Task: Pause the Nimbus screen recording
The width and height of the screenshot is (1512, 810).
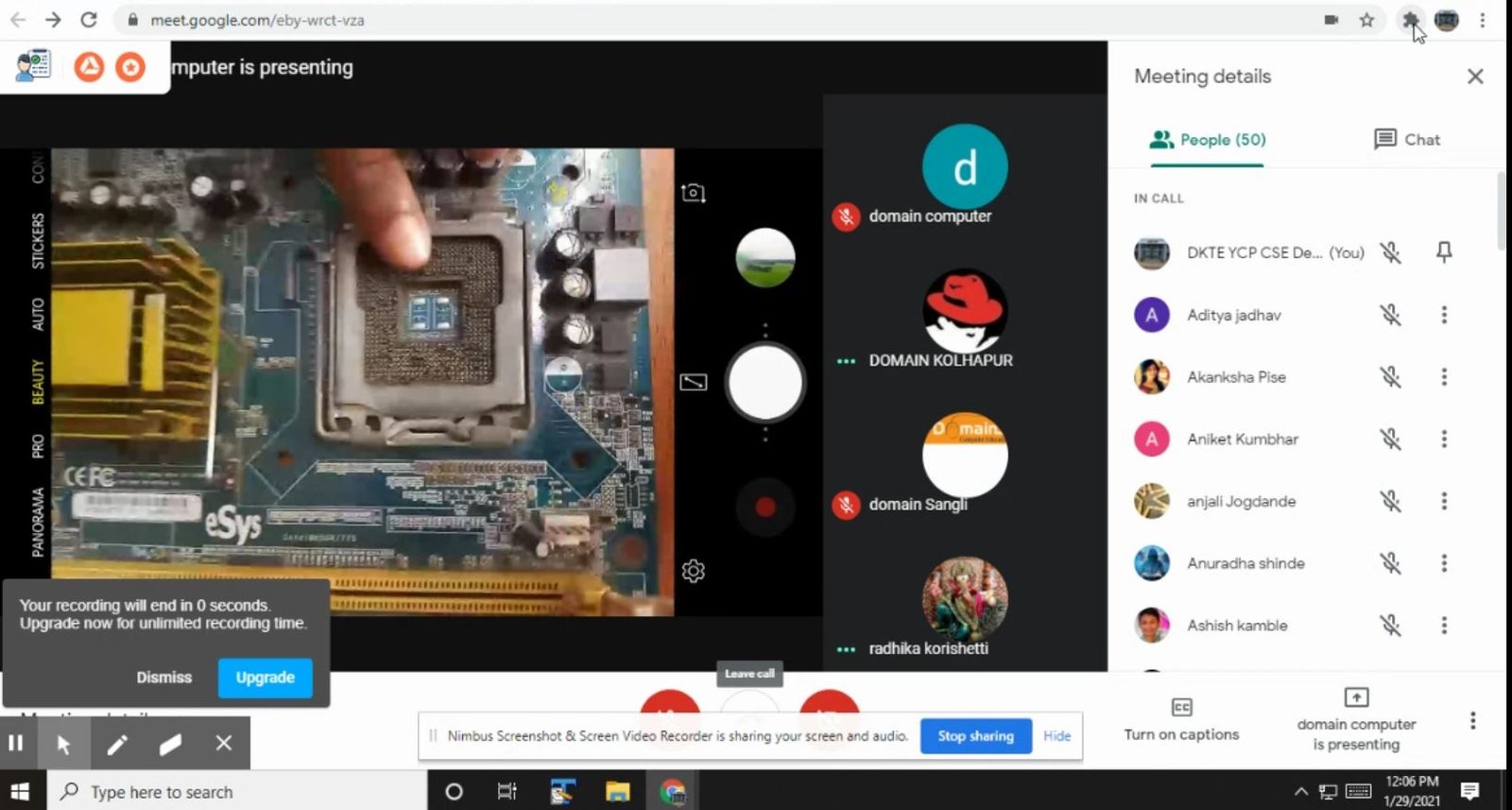Action: [16, 743]
